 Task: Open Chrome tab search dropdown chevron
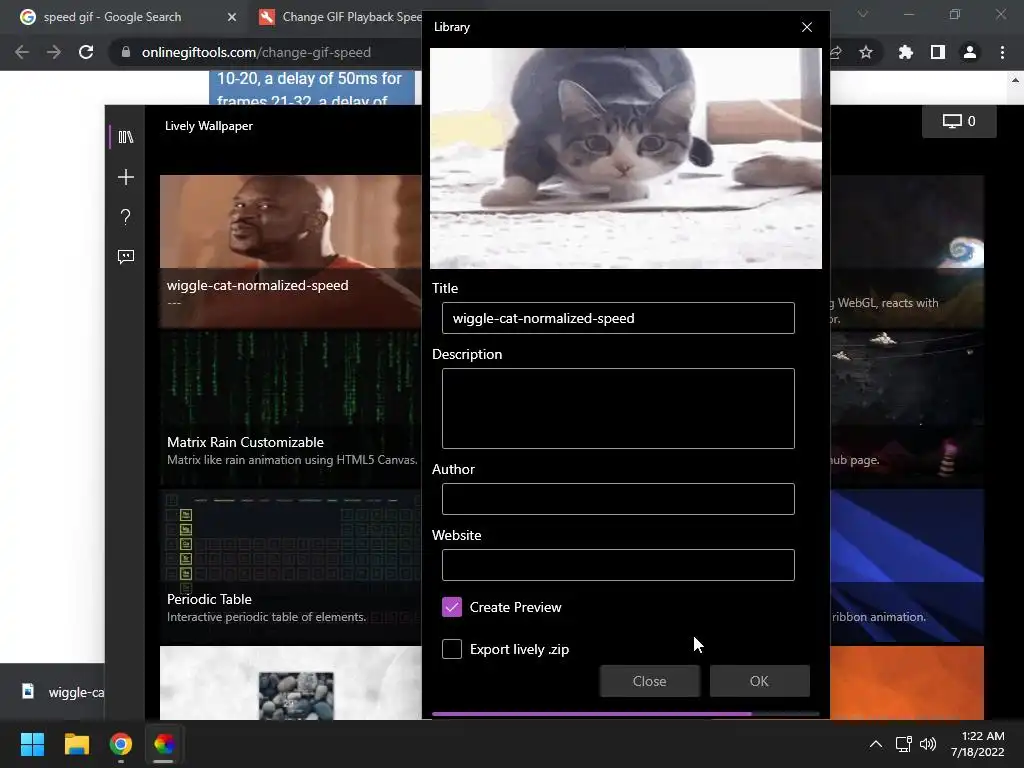click(863, 14)
